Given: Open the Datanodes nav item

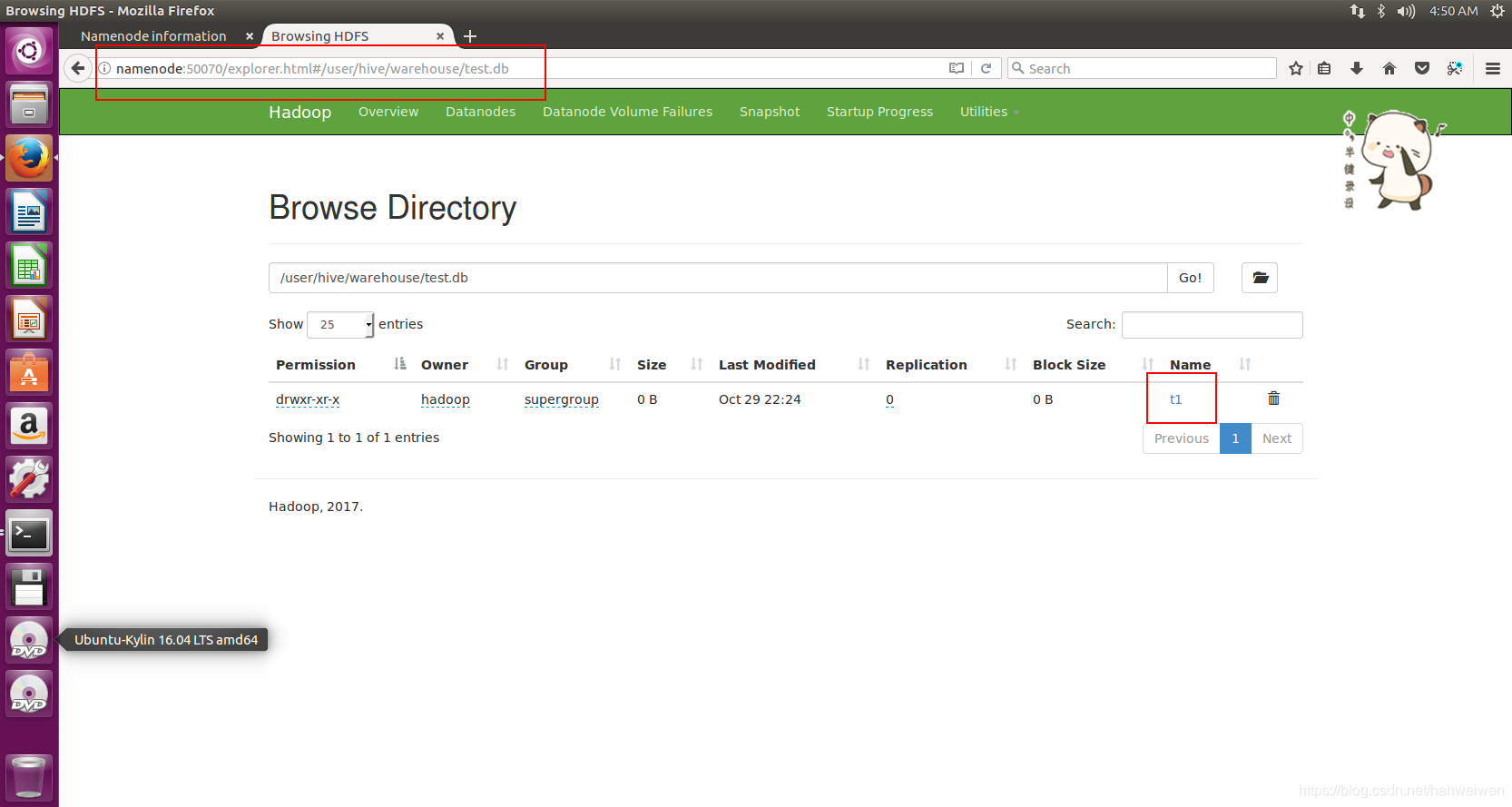Looking at the screenshot, I should [x=480, y=112].
